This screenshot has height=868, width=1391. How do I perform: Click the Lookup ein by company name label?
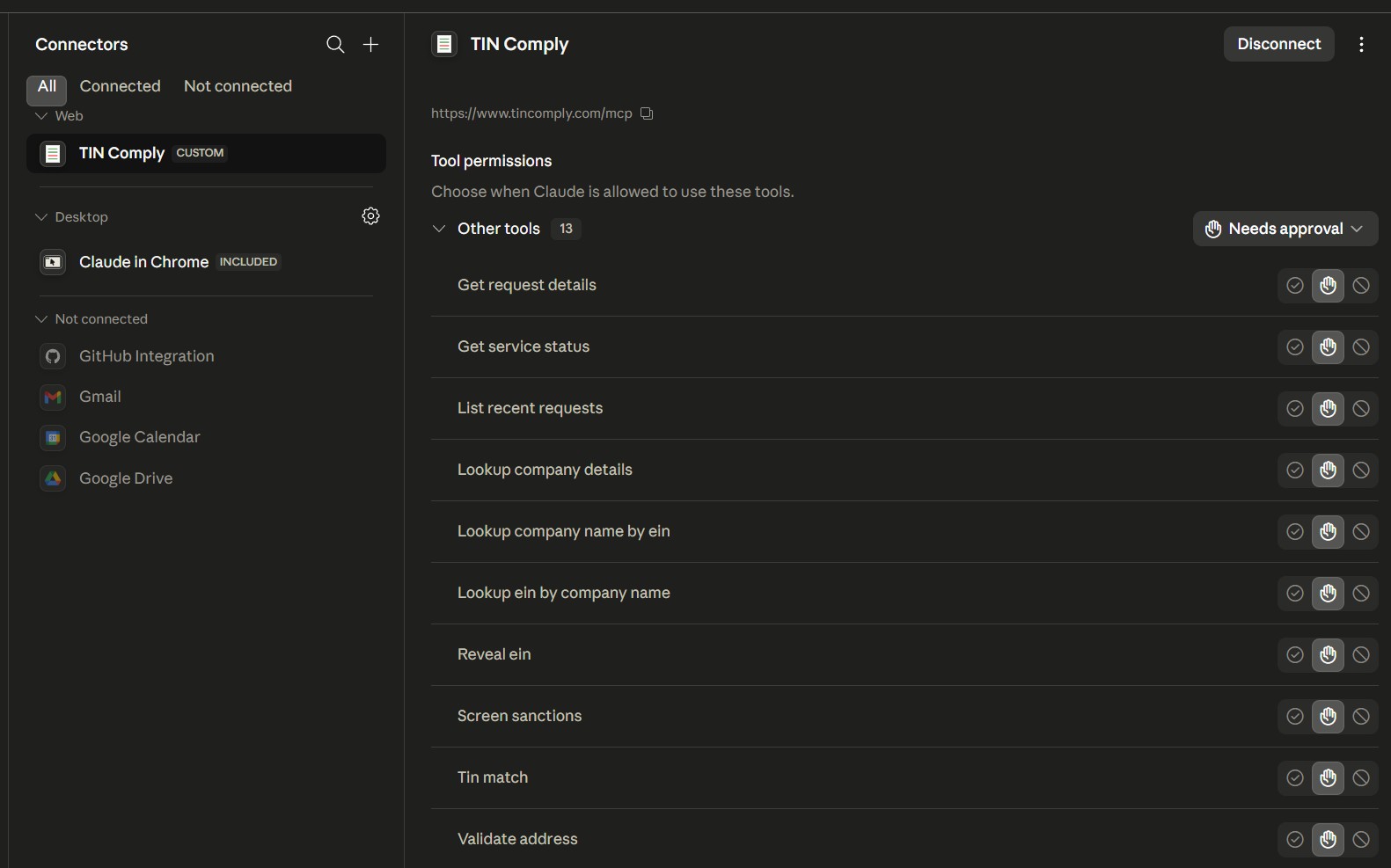tap(564, 593)
